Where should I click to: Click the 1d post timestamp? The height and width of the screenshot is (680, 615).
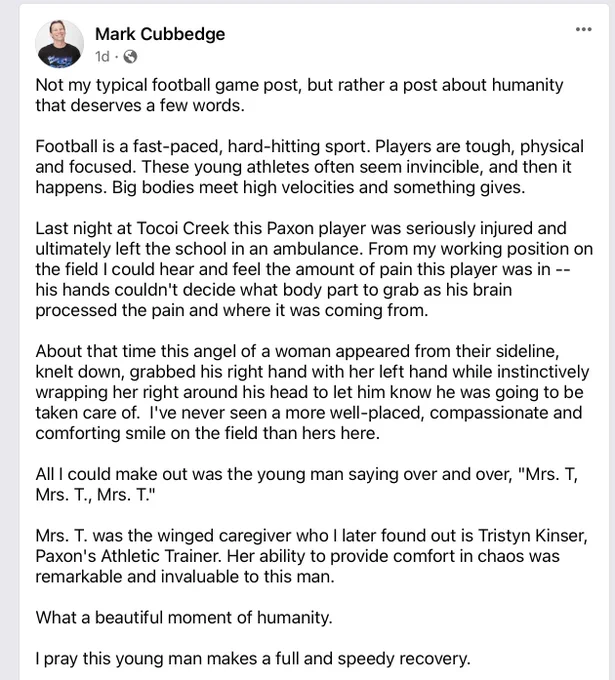tap(102, 56)
